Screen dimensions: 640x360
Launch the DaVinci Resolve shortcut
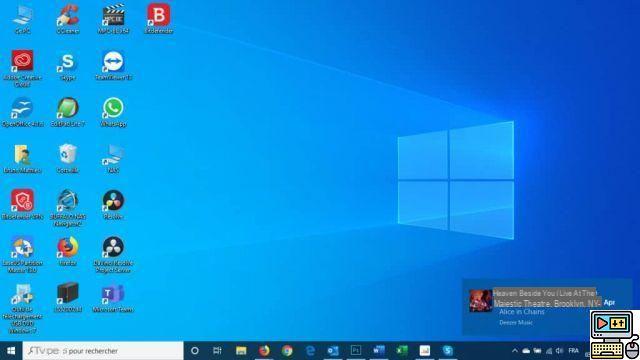pos(113,204)
